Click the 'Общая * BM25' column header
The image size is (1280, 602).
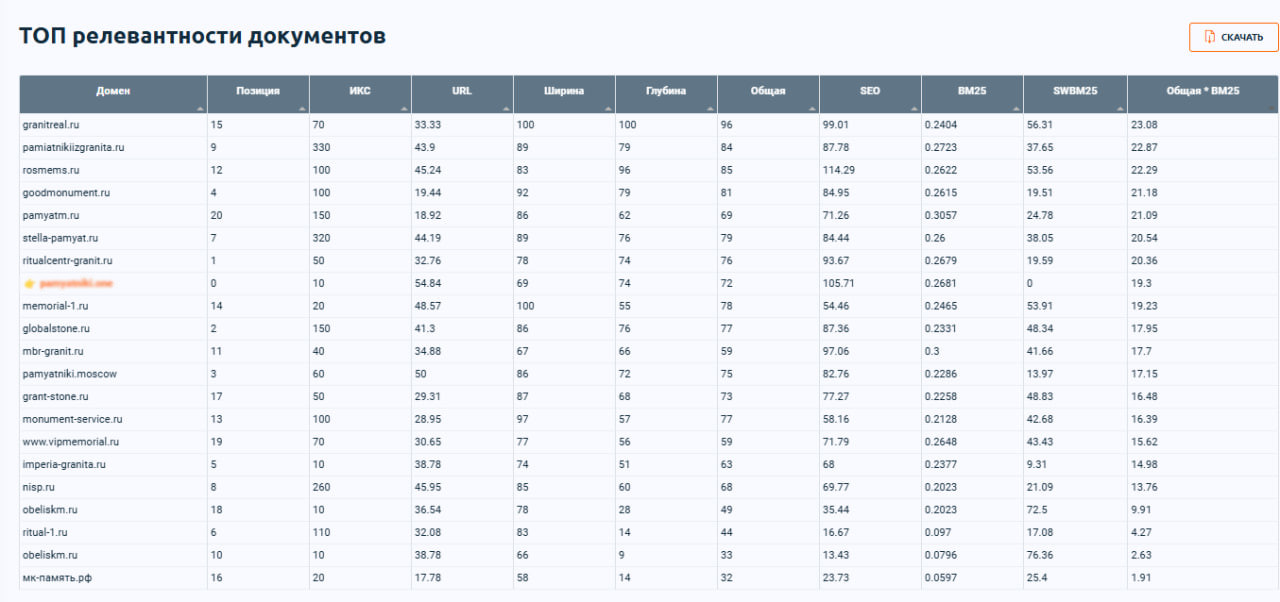(1202, 91)
